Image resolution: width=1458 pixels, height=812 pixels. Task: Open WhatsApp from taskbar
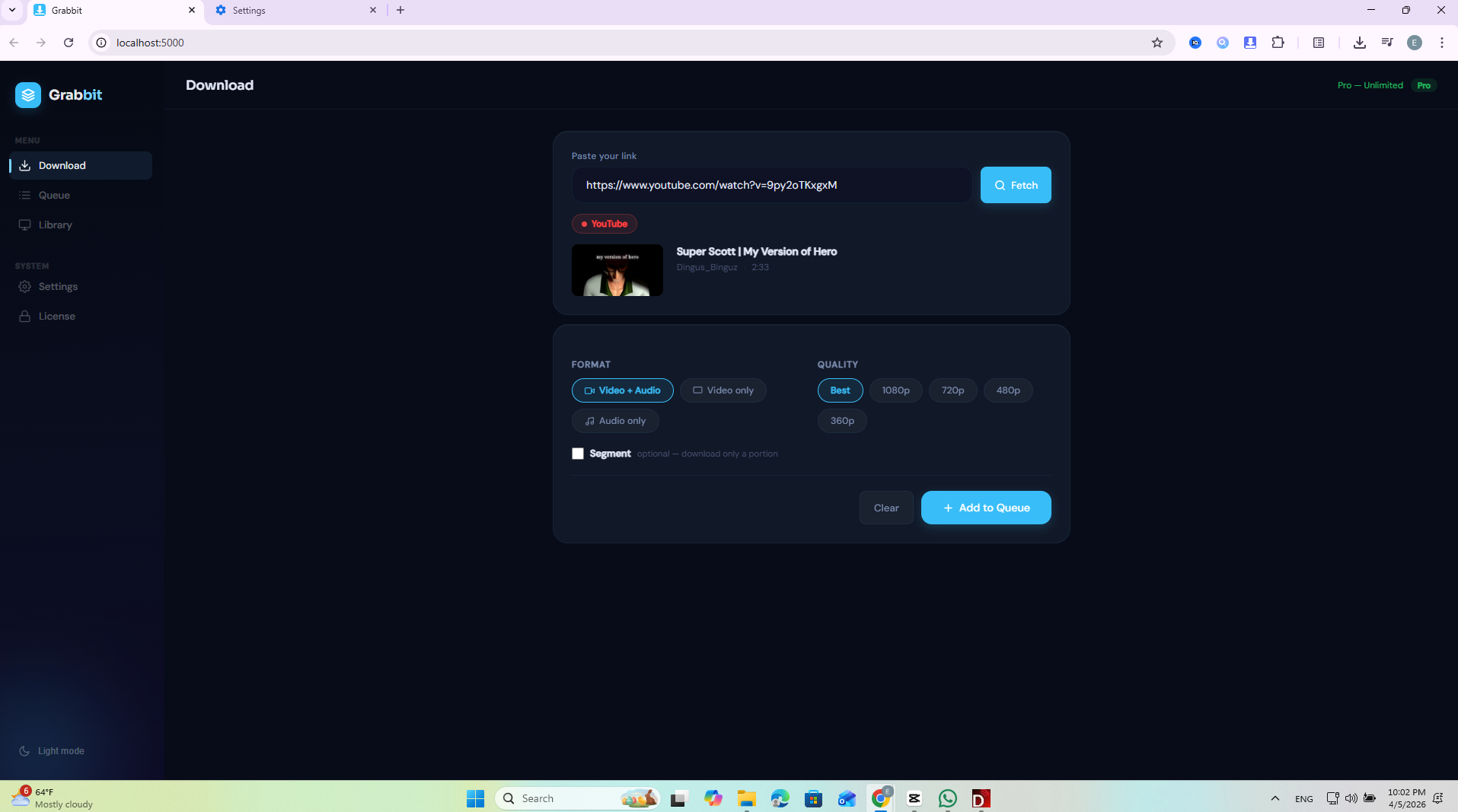(948, 798)
